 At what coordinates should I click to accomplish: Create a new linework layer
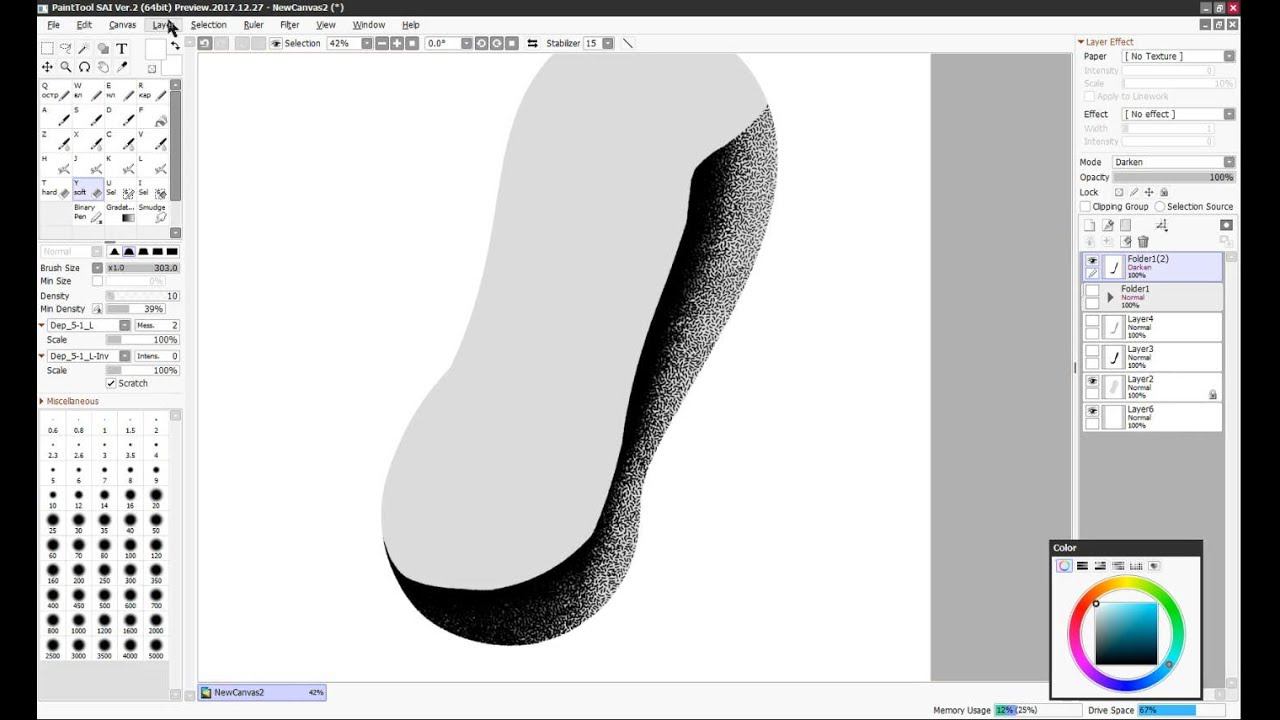tap(1108, 225)
